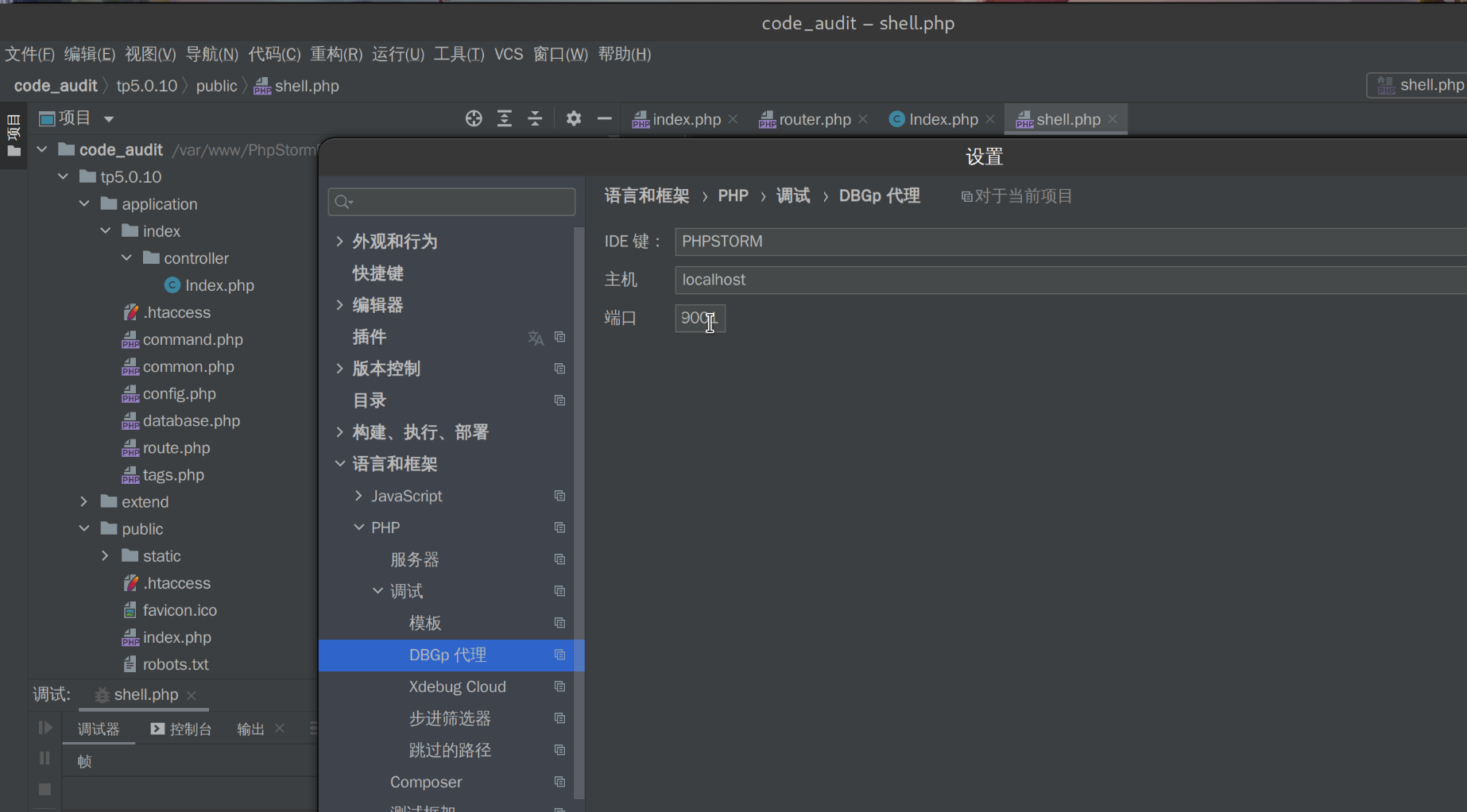Collapse the application folder

point(84,203)
